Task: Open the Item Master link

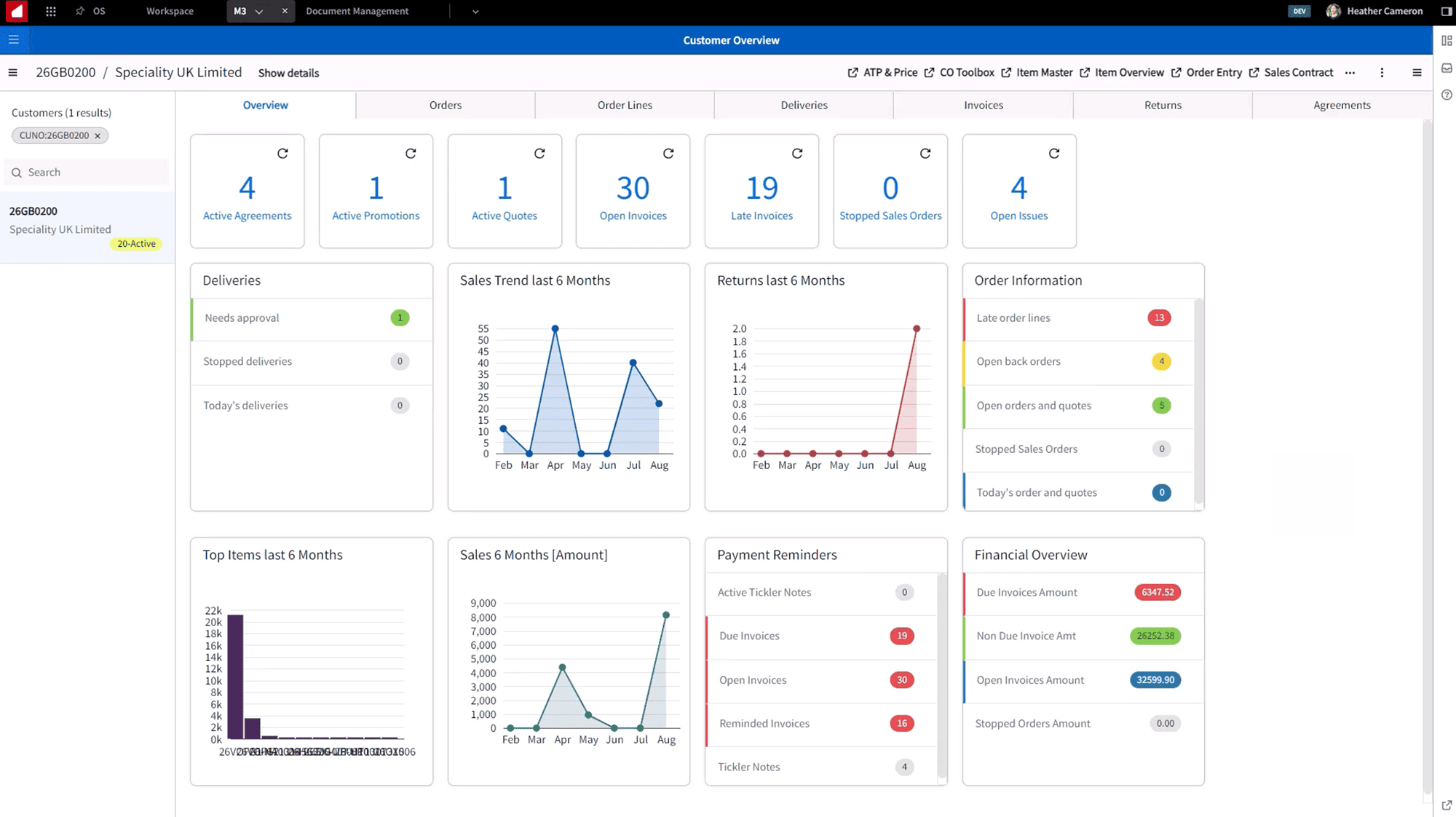Action: pos(1037,72)
